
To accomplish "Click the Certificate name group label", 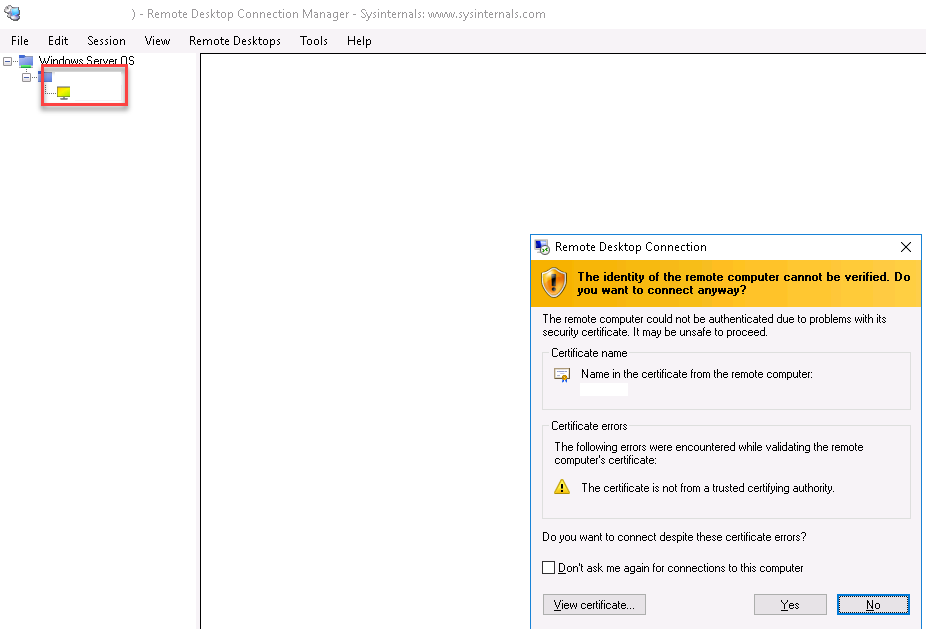I will (x=589, y=353).
